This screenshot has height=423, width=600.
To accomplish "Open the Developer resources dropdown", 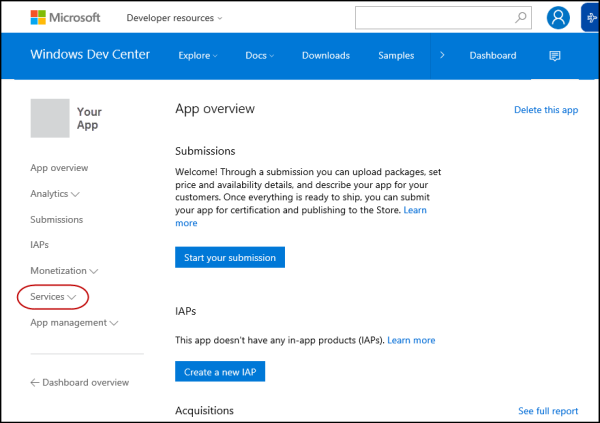I will [x=175, y=18].
